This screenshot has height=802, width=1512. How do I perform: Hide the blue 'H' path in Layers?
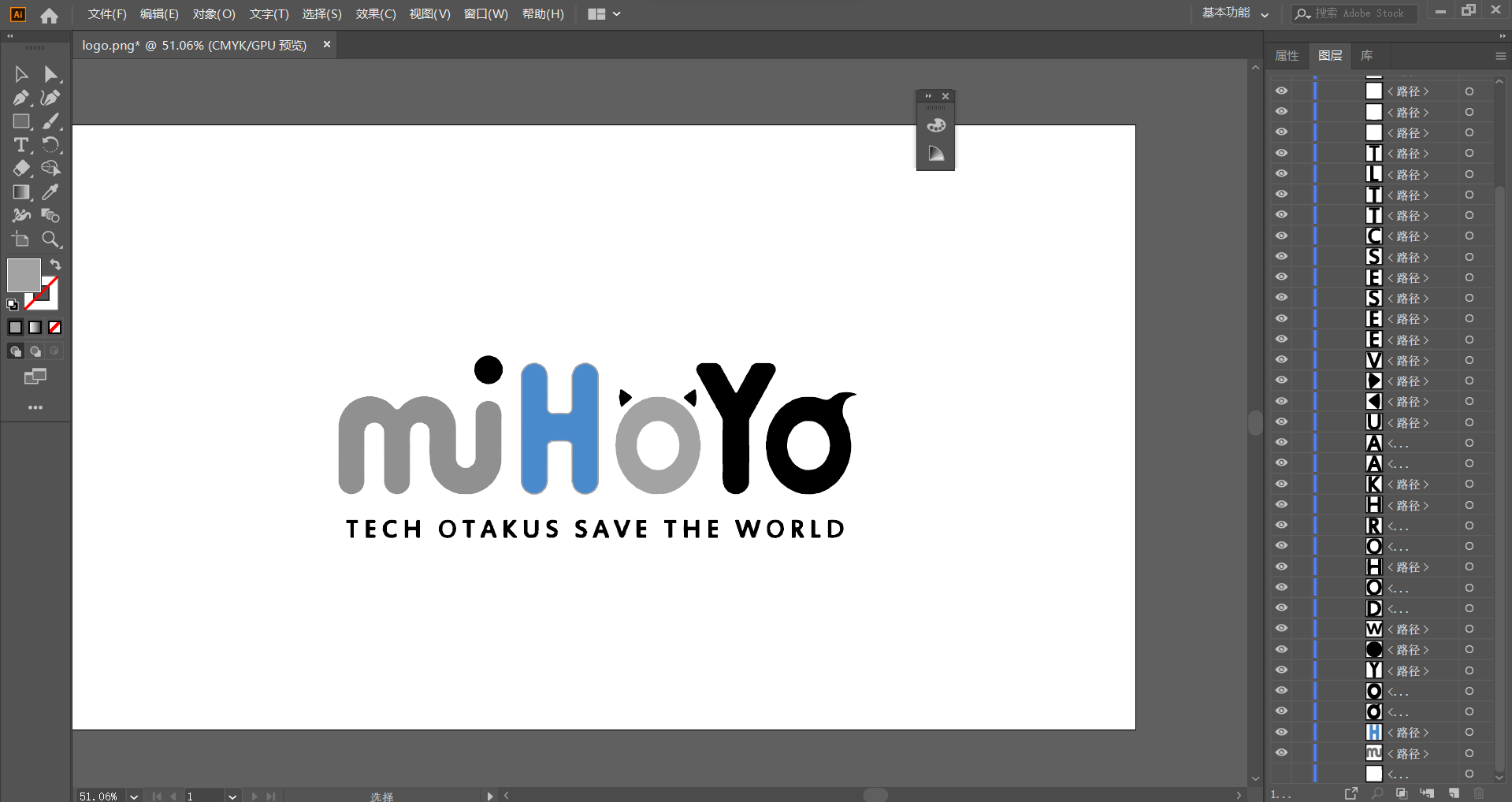tap(1282, 732)
